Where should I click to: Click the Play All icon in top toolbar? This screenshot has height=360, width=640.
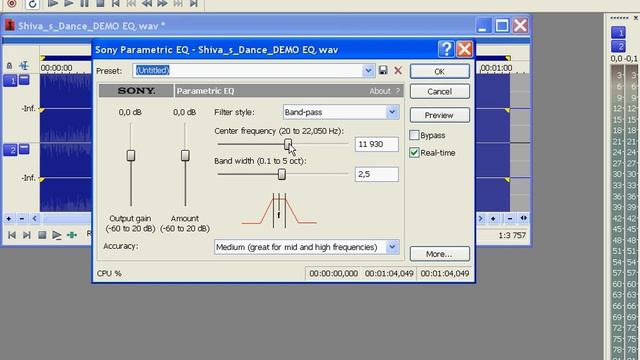(x=53, y=4)
